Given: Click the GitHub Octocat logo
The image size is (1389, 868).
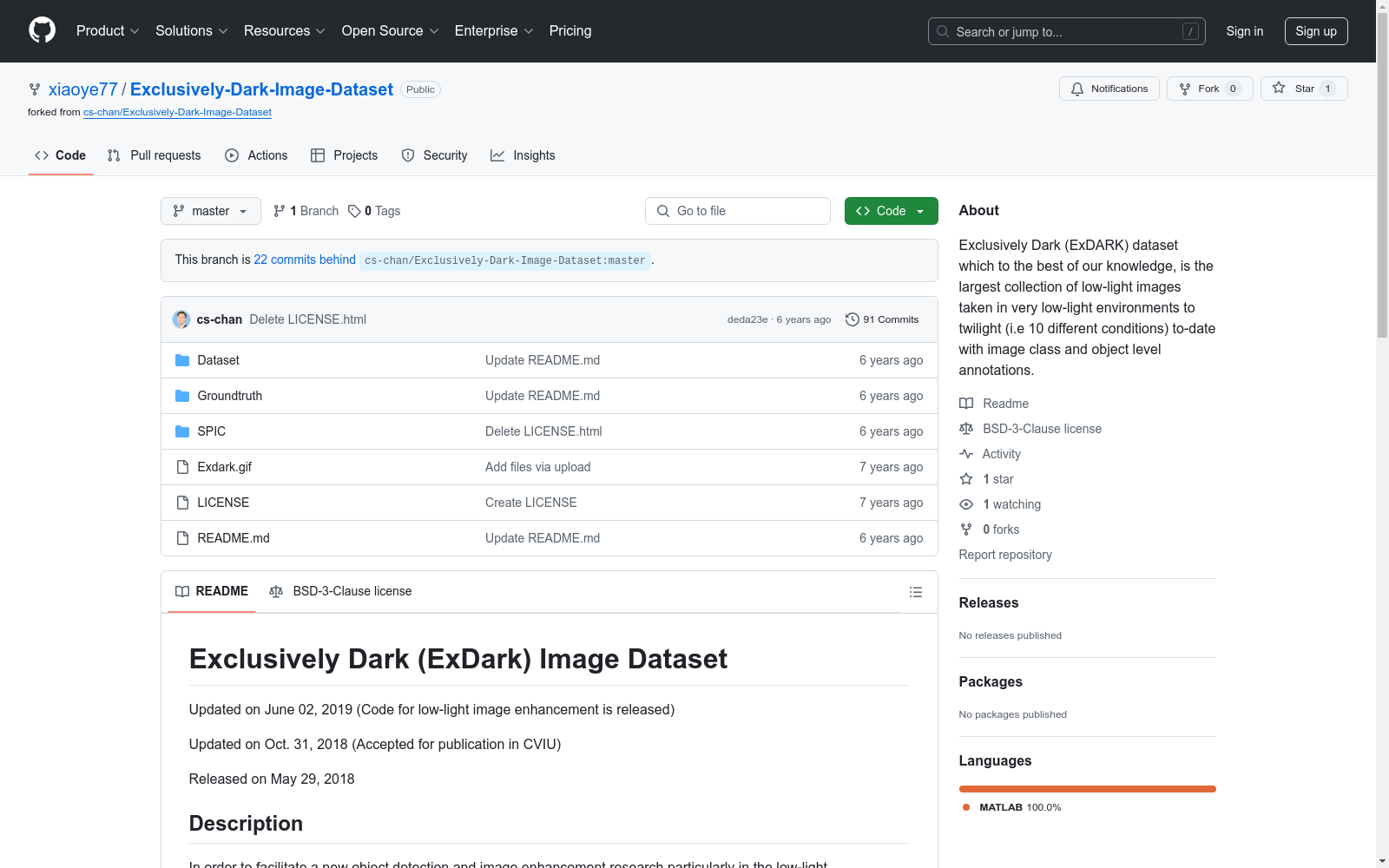Looking at the screenshot, I should [x=42, y=30].
